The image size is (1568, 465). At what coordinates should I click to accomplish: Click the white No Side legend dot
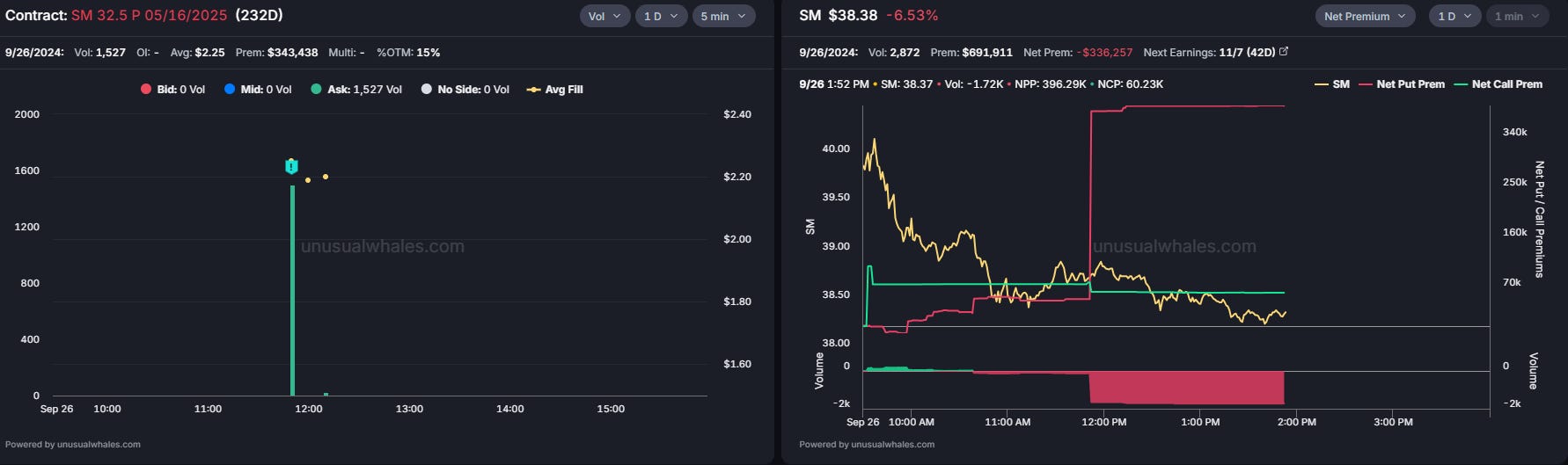(x=427, y=89)
